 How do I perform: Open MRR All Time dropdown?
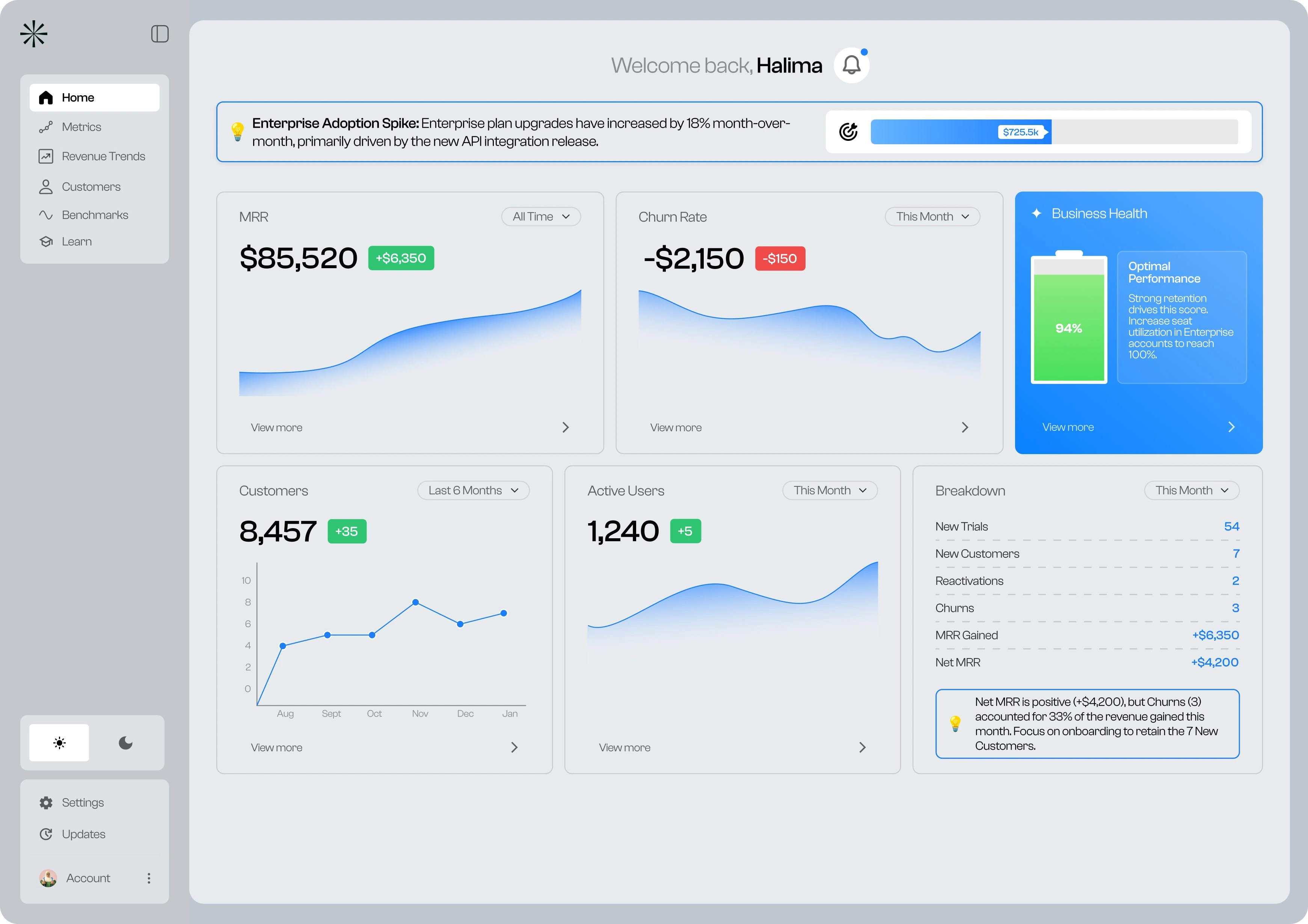click(541, 216)
